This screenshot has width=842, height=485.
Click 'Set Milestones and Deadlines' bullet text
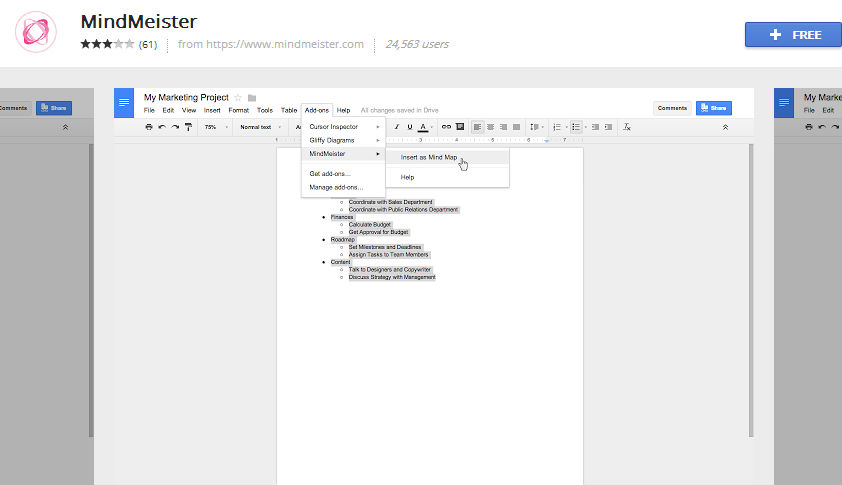[x=385, y=247]
